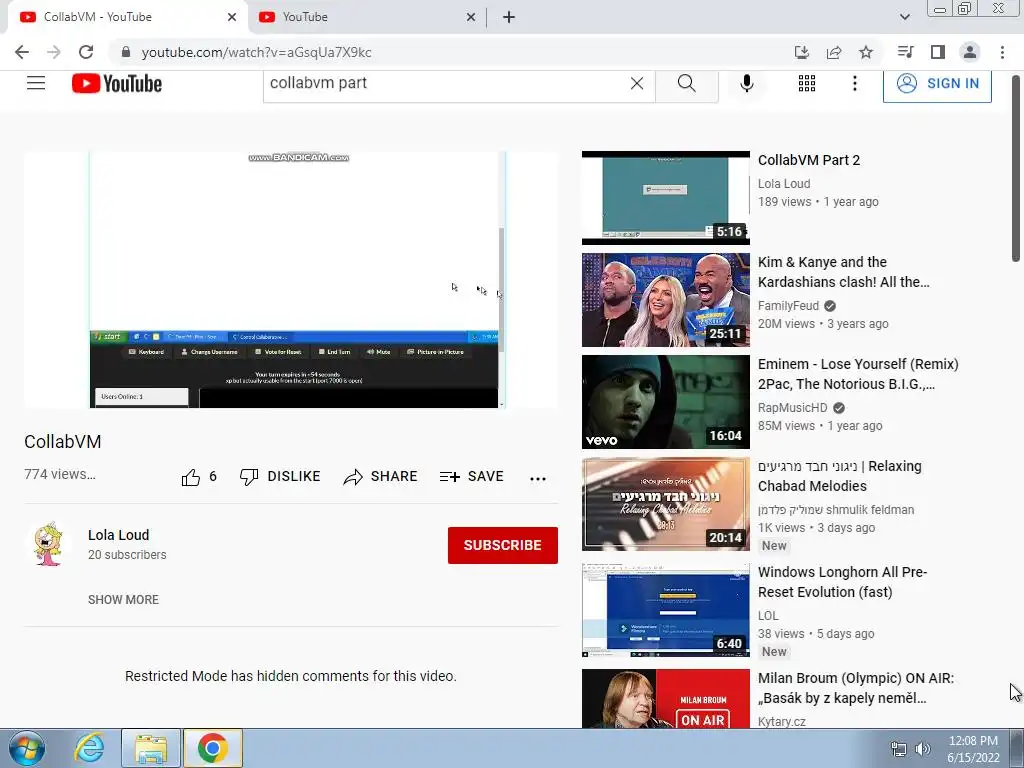Click the 774 views text
The image size is (1024, 768).
[x=60, y=474]
